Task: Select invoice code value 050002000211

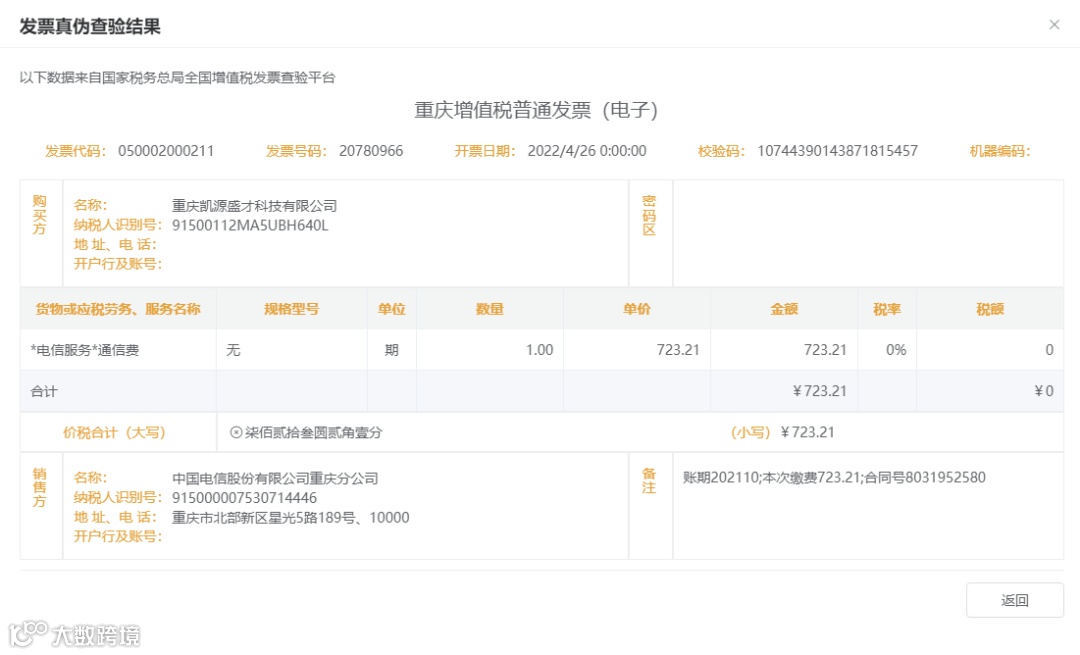Action: (x=166, y=151)
